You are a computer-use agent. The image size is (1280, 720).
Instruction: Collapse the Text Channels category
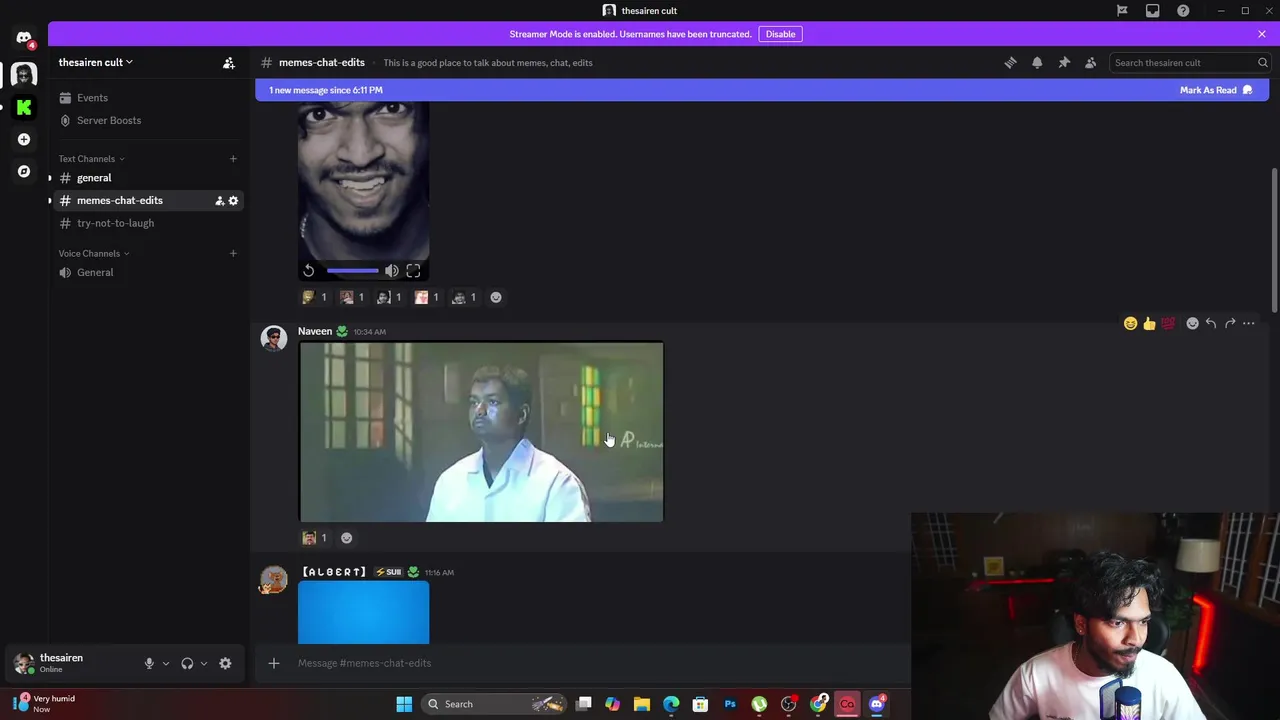pyautogui.click(x=91, y=159)
